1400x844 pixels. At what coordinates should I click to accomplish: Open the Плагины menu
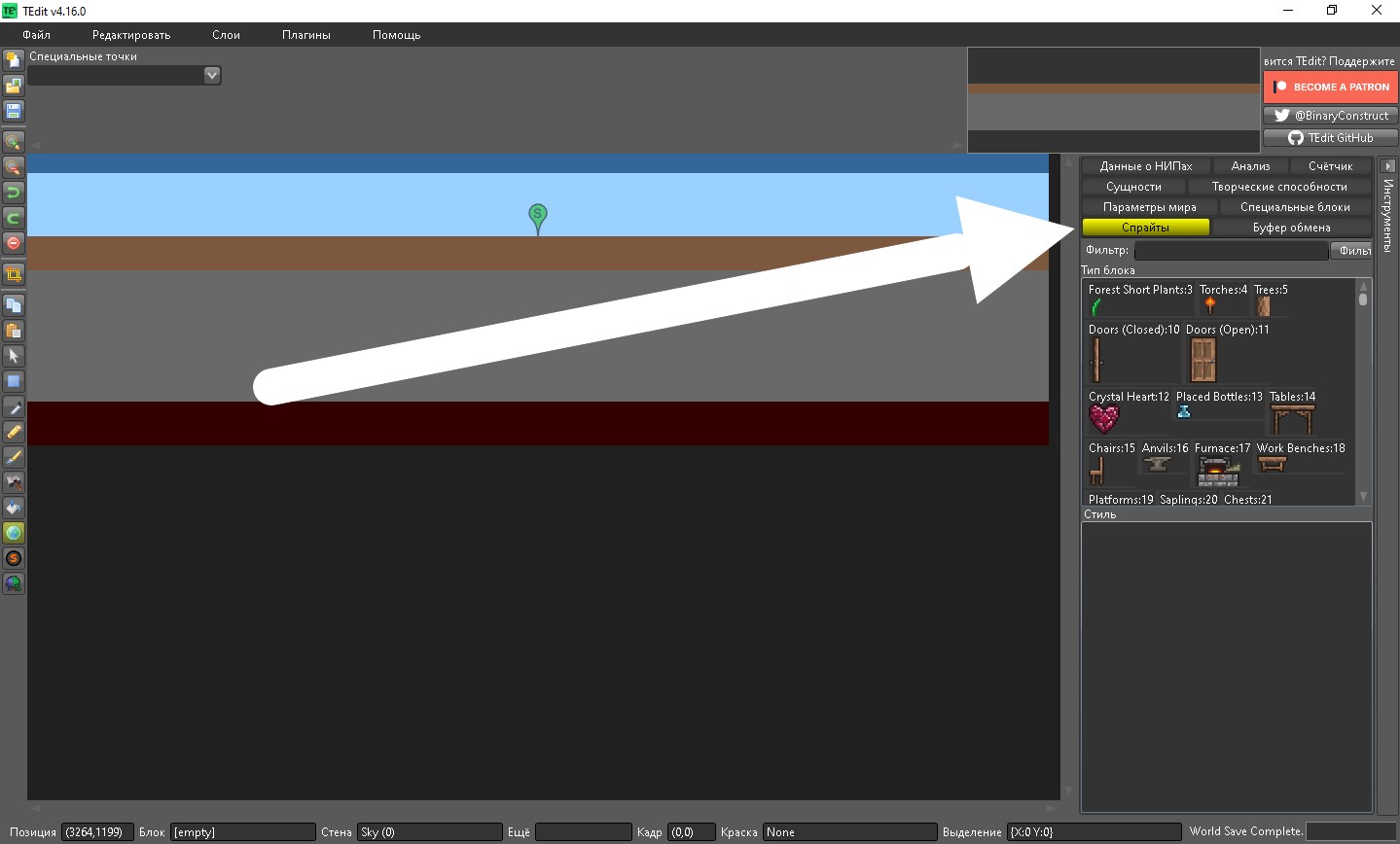[306, 35]
